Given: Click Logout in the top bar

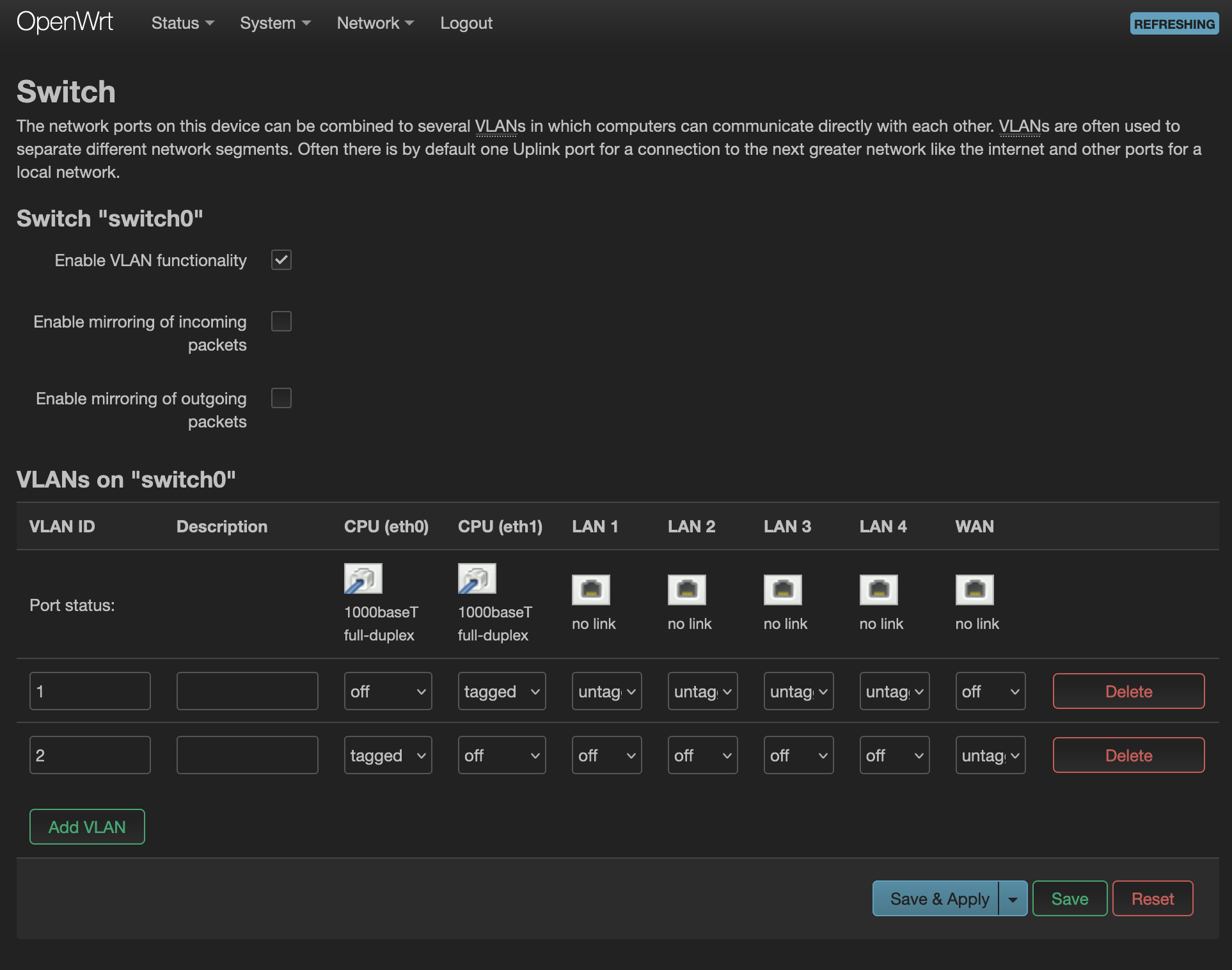Looking at the screenshot, I should pyautogui.click(x=466, y=23).
